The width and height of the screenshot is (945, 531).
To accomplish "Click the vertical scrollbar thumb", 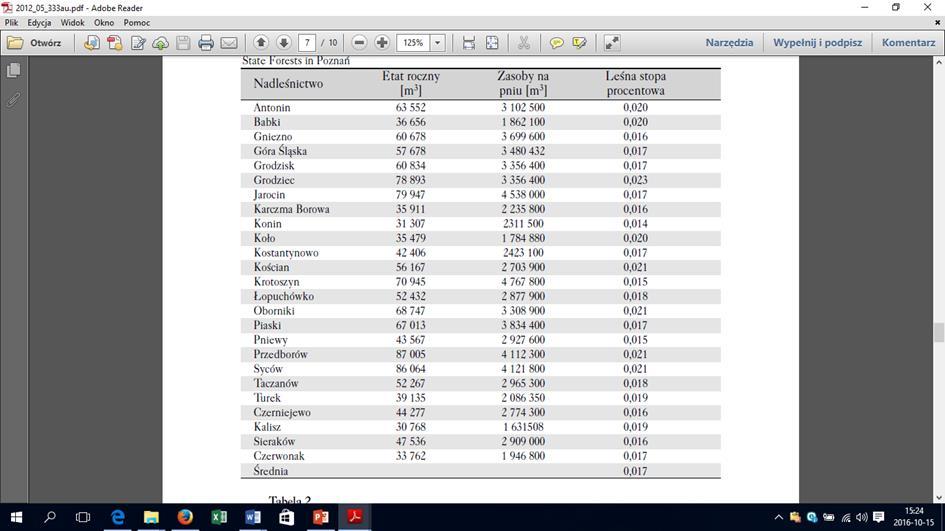I will (x=938, y=332).
